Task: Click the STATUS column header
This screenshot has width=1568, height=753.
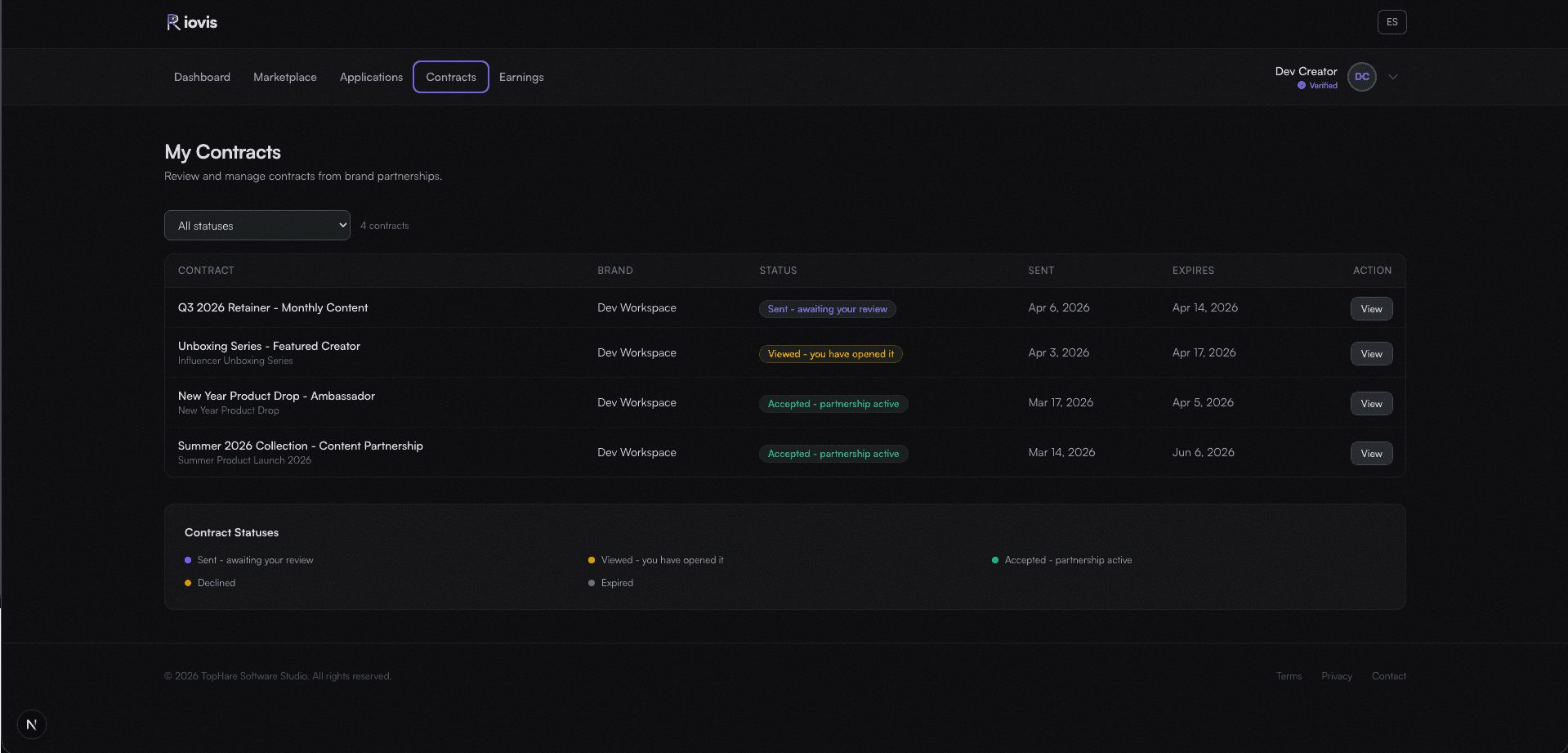Action: [778, 271]
